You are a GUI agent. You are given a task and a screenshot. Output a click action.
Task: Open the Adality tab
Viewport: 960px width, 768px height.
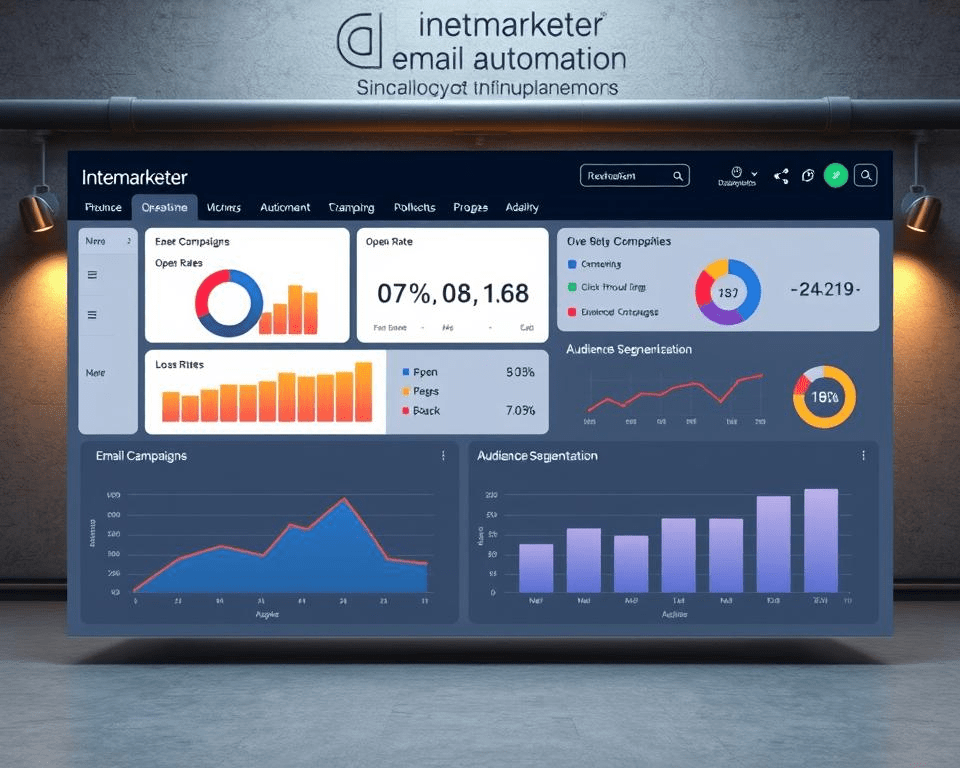[x=522, y=208]
